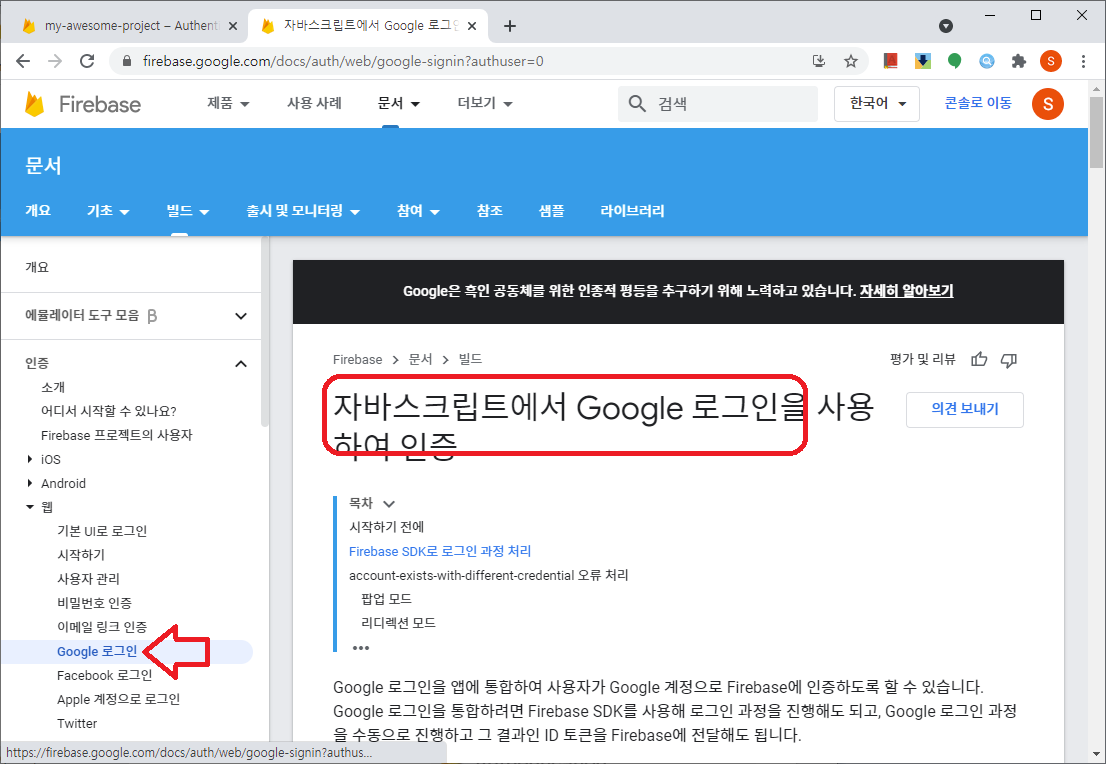Open Apple 계정으로 로그인 in sidebar
This screenshot has width=1106, height=764.
(x=118, y=700)
